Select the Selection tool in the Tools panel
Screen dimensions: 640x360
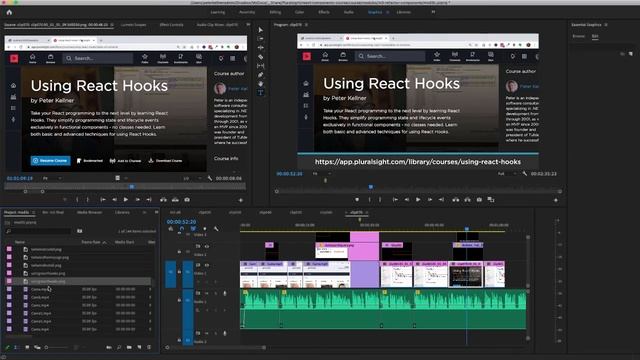pyautogui.click(x=260, y=30)
